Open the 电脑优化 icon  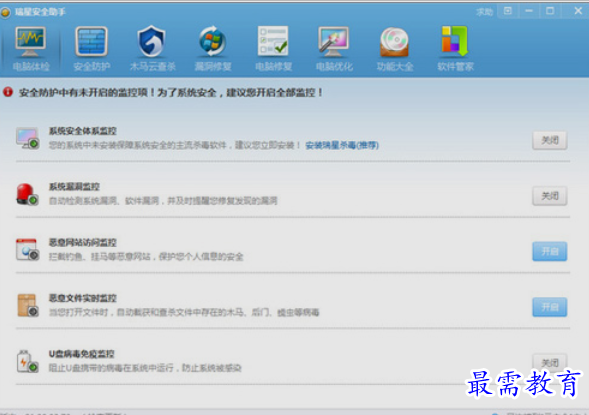[x=334, y=41]
